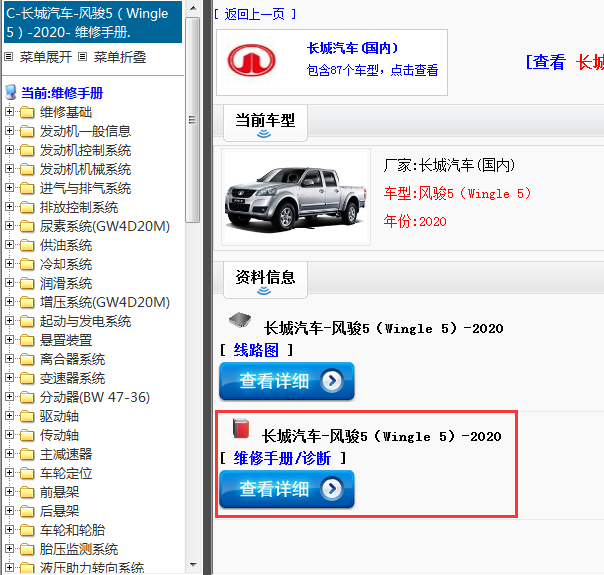Click the 厂家:长城汽车(国内) text
Image resolution: width=604 pixels, height=575 pixels.
tap(449, 165)
